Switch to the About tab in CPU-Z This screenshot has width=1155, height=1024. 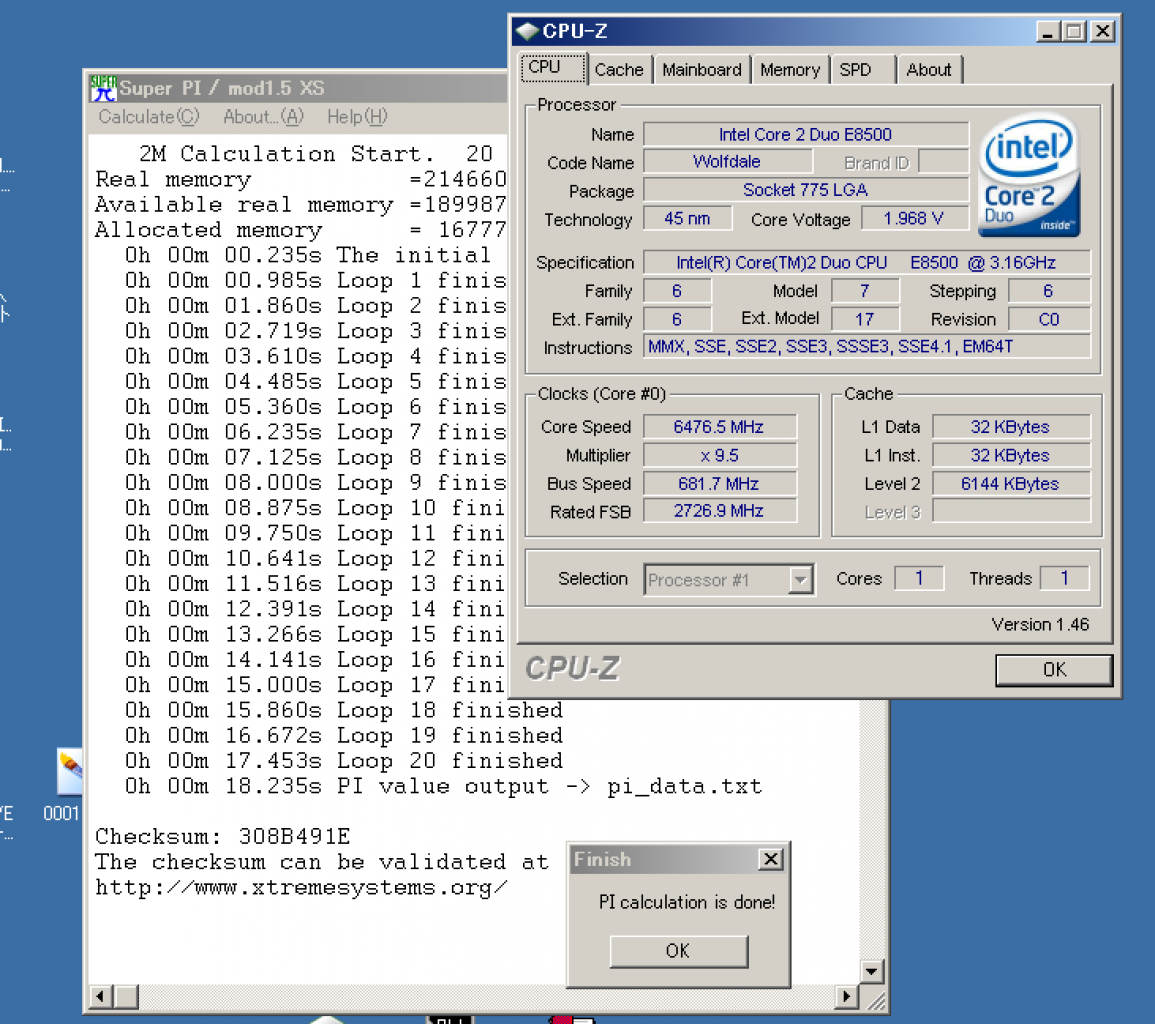tap(929, 70)
